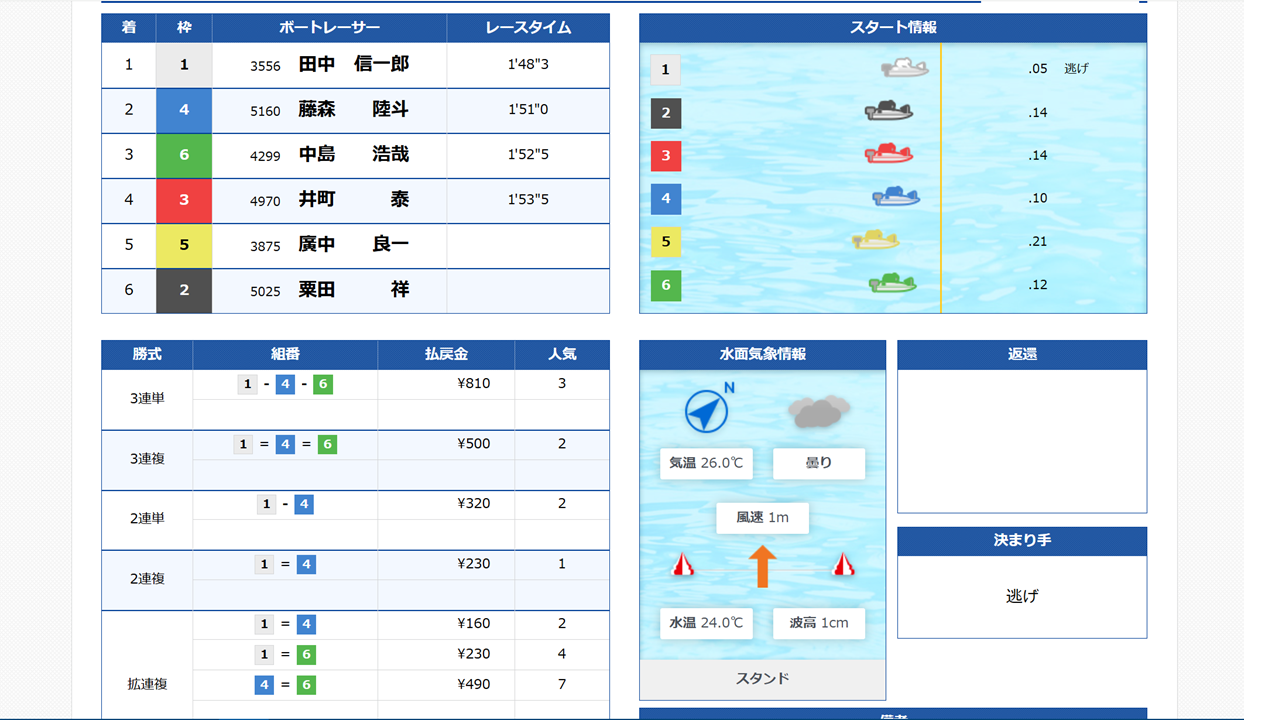Click green frame 6 badge in 中島 浩哉 row

pos(184,155)
